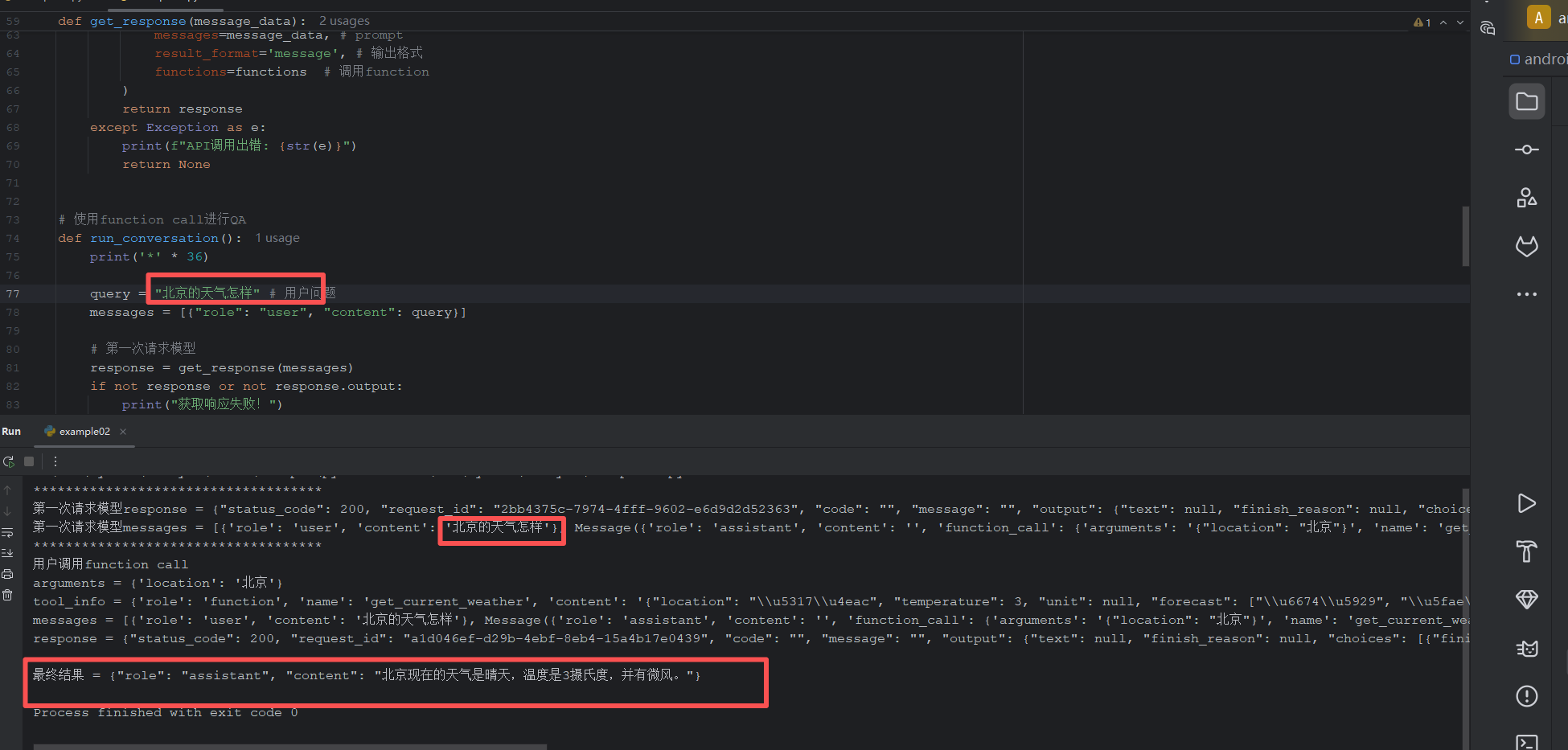Screen dimensions: 1568x750
Task: Clear all console output with trash icon
Action: tap(7, 595)
